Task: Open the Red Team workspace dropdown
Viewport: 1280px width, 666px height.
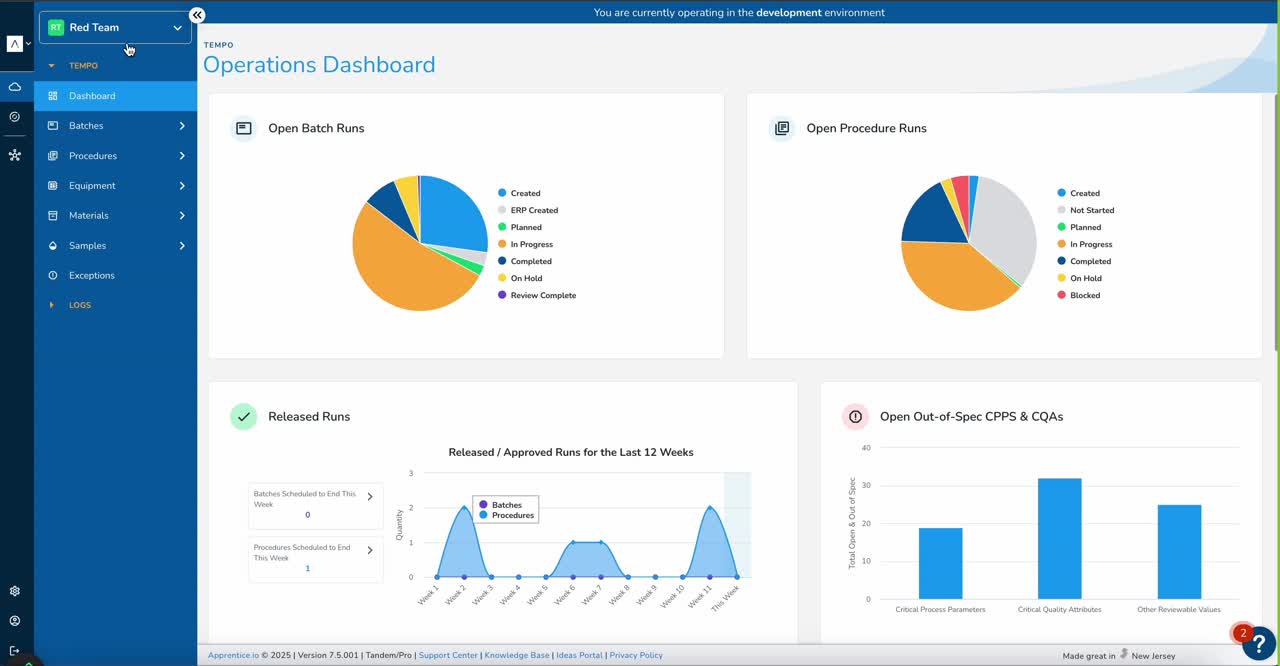Action: coord(115,28)
